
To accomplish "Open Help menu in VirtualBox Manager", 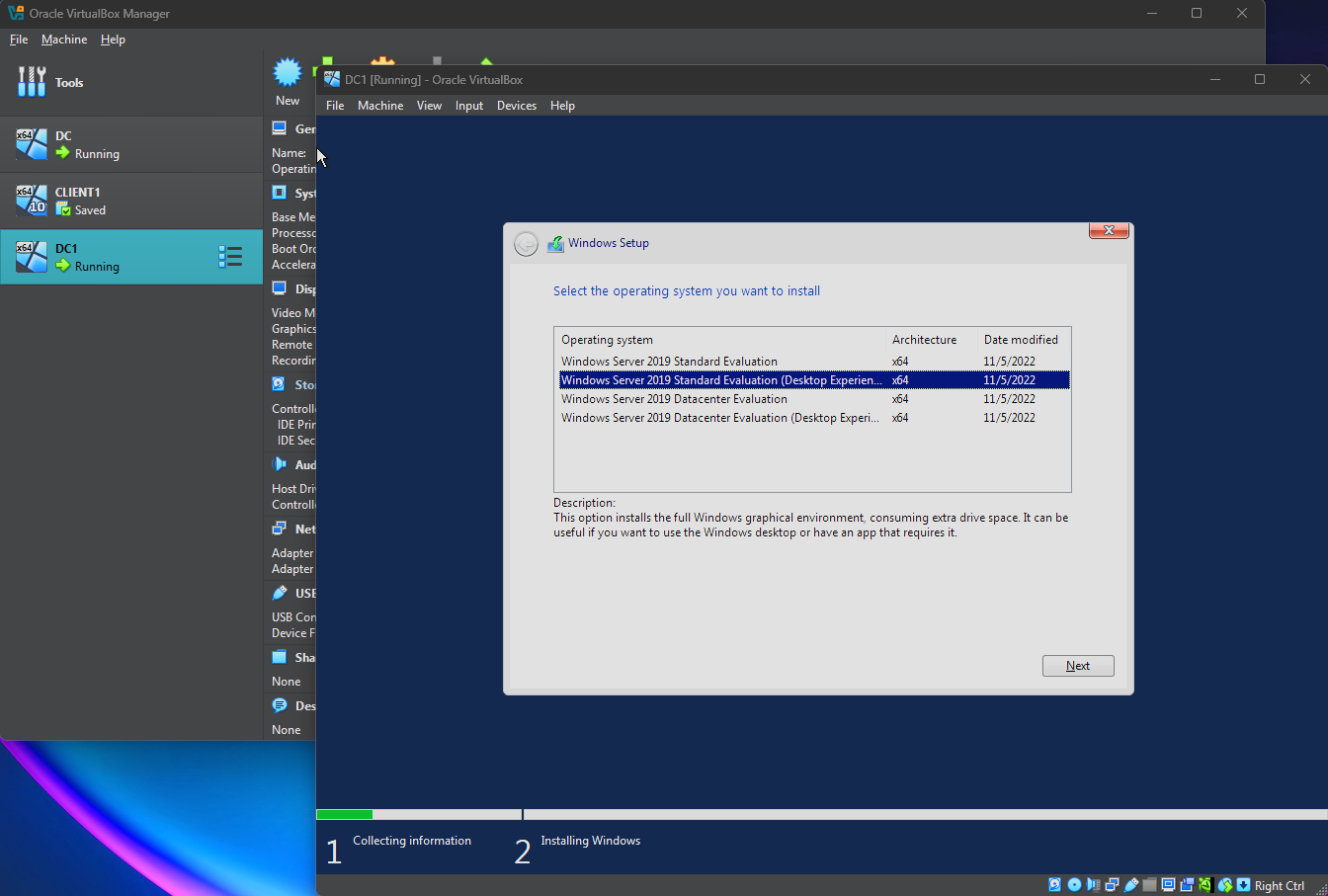I will (113, 40).
